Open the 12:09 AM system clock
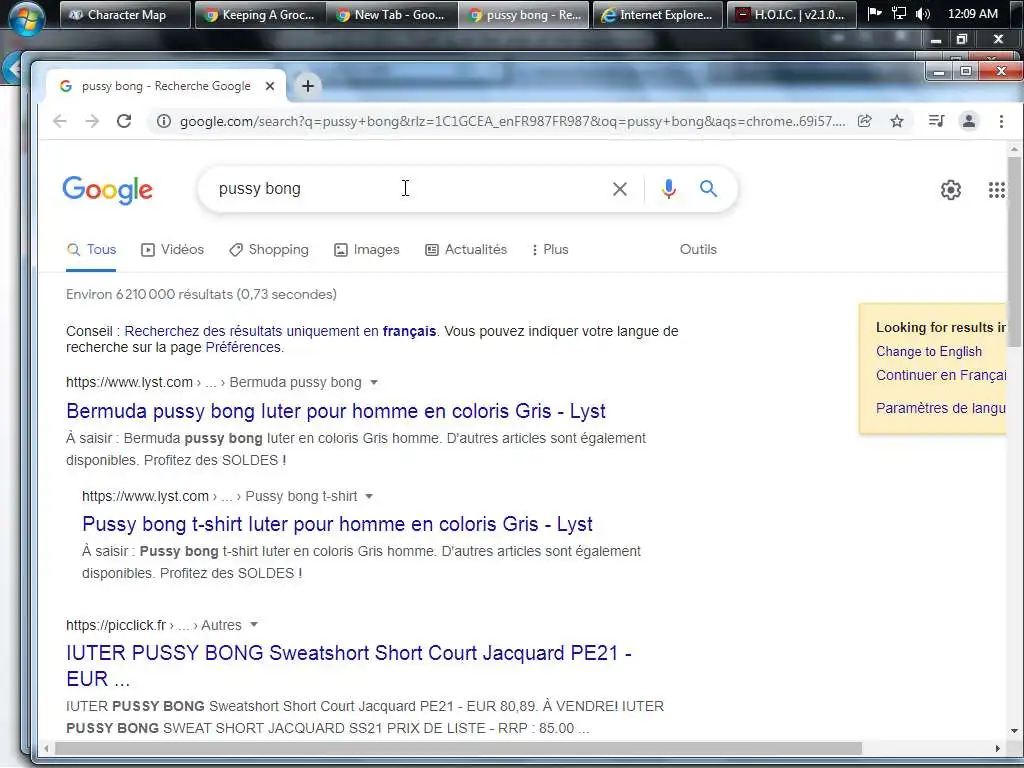 click(972, 14)
